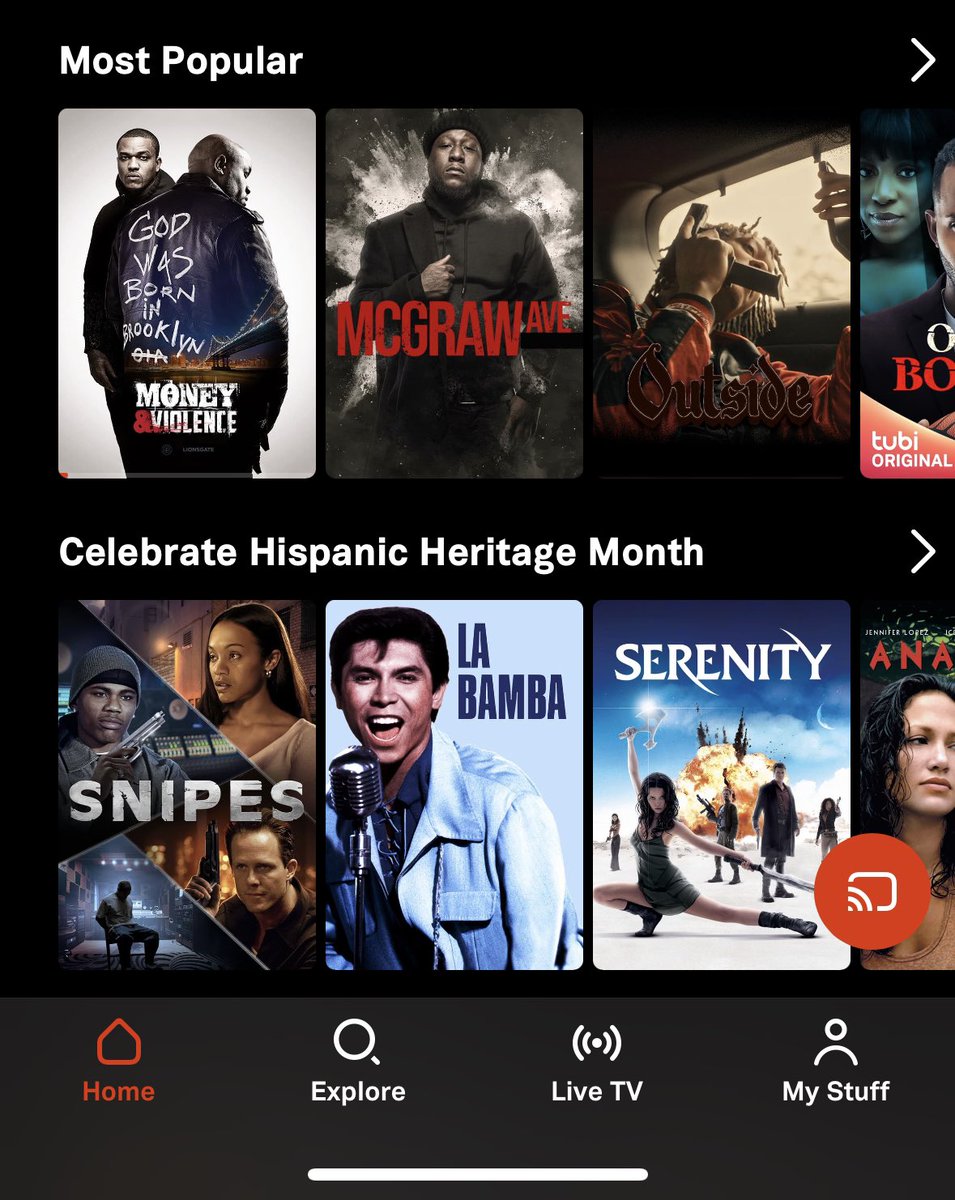Open the Money & Violence poster
955x1200 pixels.
(x=187, y=293)
